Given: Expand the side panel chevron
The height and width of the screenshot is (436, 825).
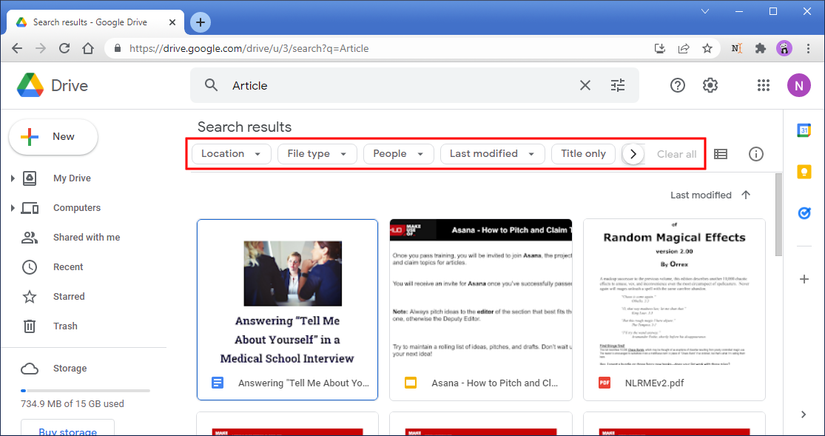Looking at the screenshot, I should (803, 414).
